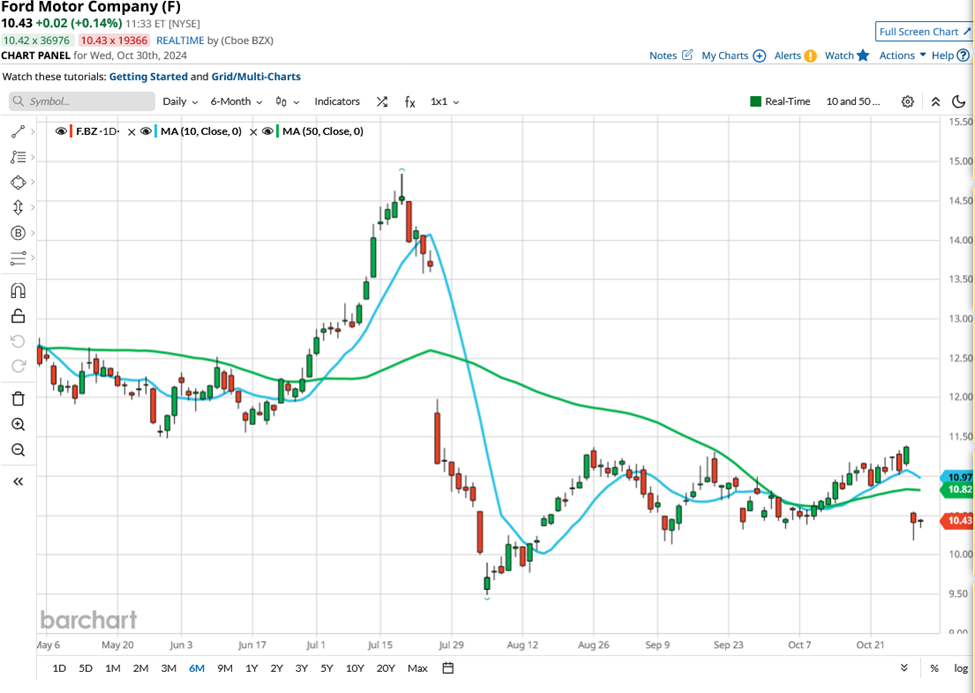Delete drawings using the trash icon
This screenshot has width=975, height=693.
(x=17, y=397)
